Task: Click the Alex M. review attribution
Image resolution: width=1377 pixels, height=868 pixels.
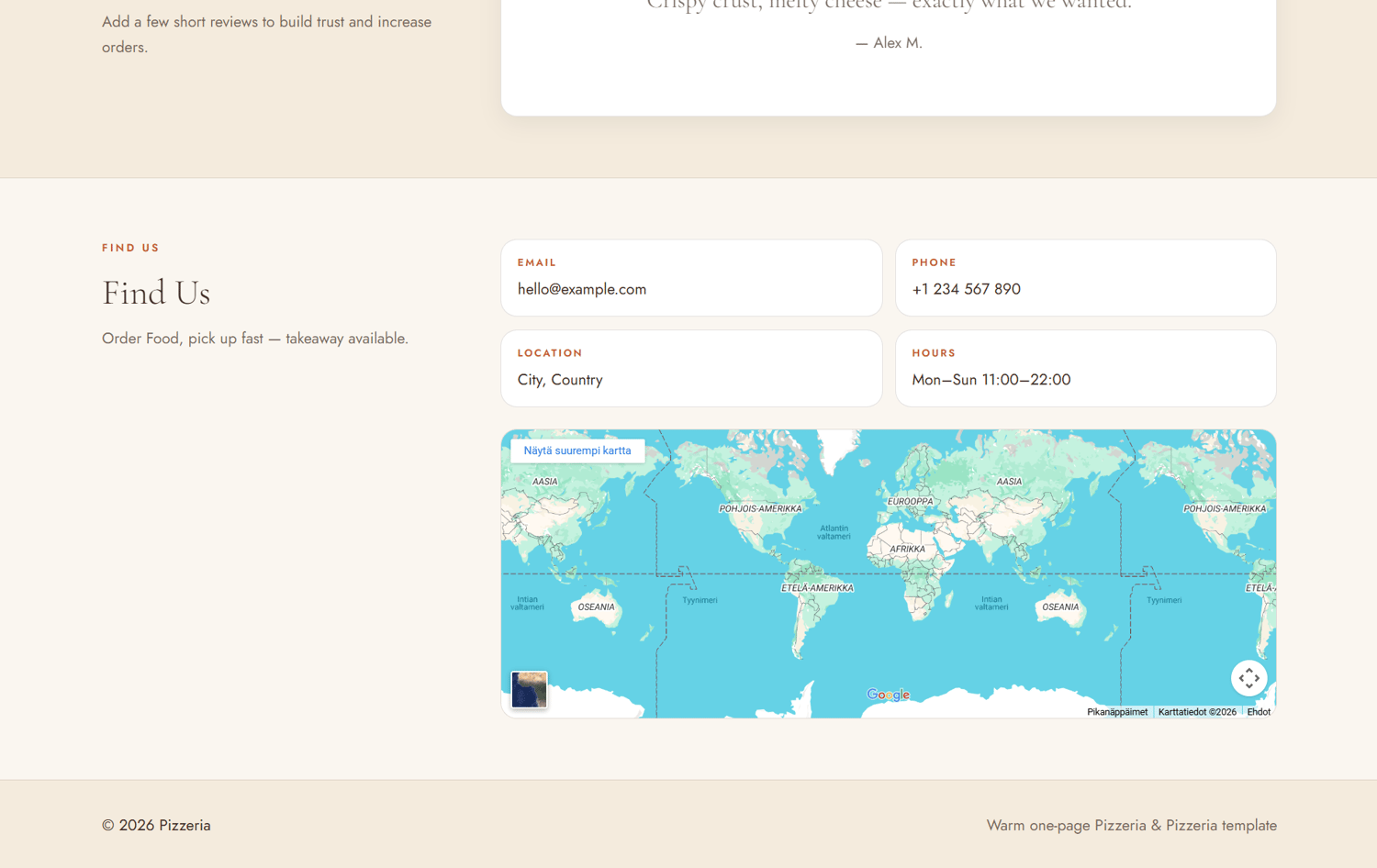Action: point(889,43)
